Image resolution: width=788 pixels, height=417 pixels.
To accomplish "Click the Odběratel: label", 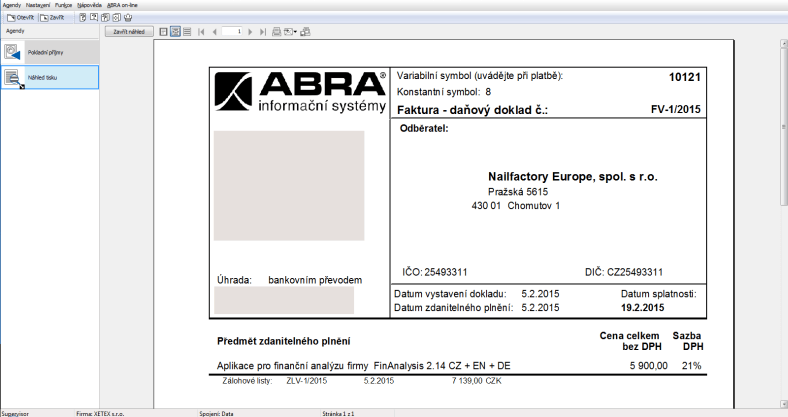I will coord(424,128).
